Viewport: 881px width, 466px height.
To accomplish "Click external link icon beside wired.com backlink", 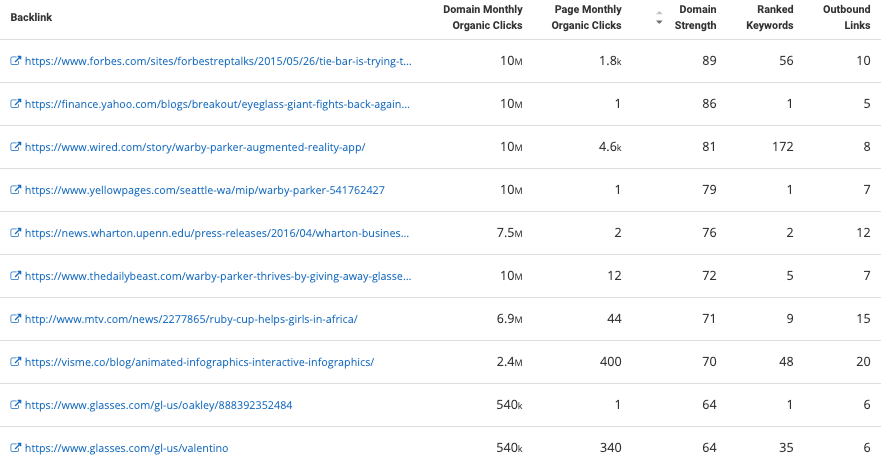I will click(x=16, y=147).
